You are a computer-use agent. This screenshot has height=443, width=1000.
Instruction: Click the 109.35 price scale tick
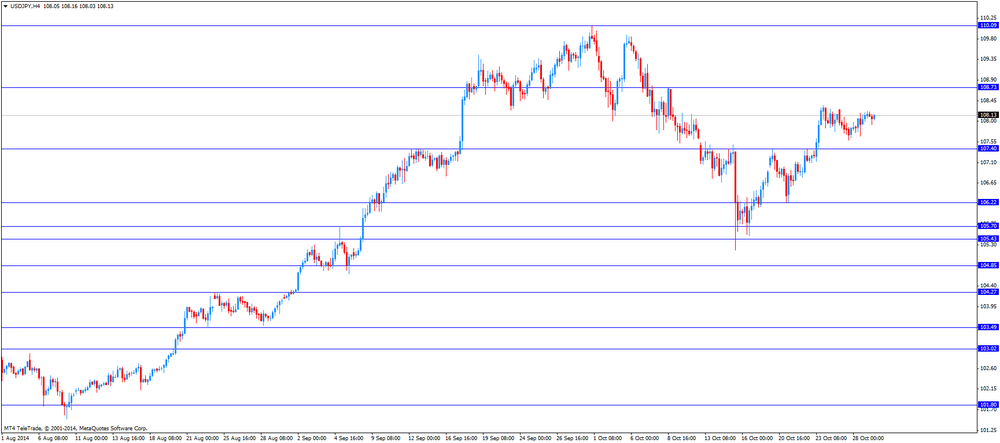click(x=988, y=59)
